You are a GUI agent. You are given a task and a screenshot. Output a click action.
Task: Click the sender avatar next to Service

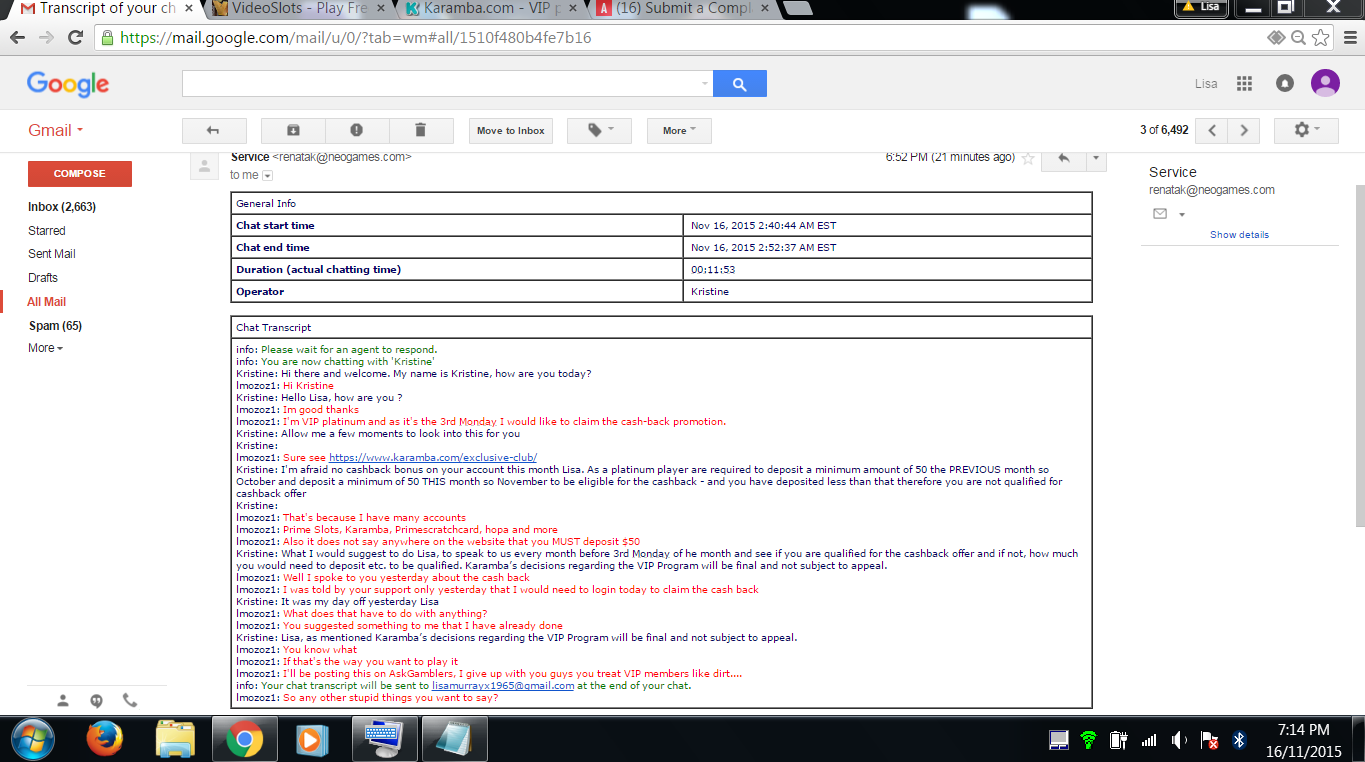205,166
